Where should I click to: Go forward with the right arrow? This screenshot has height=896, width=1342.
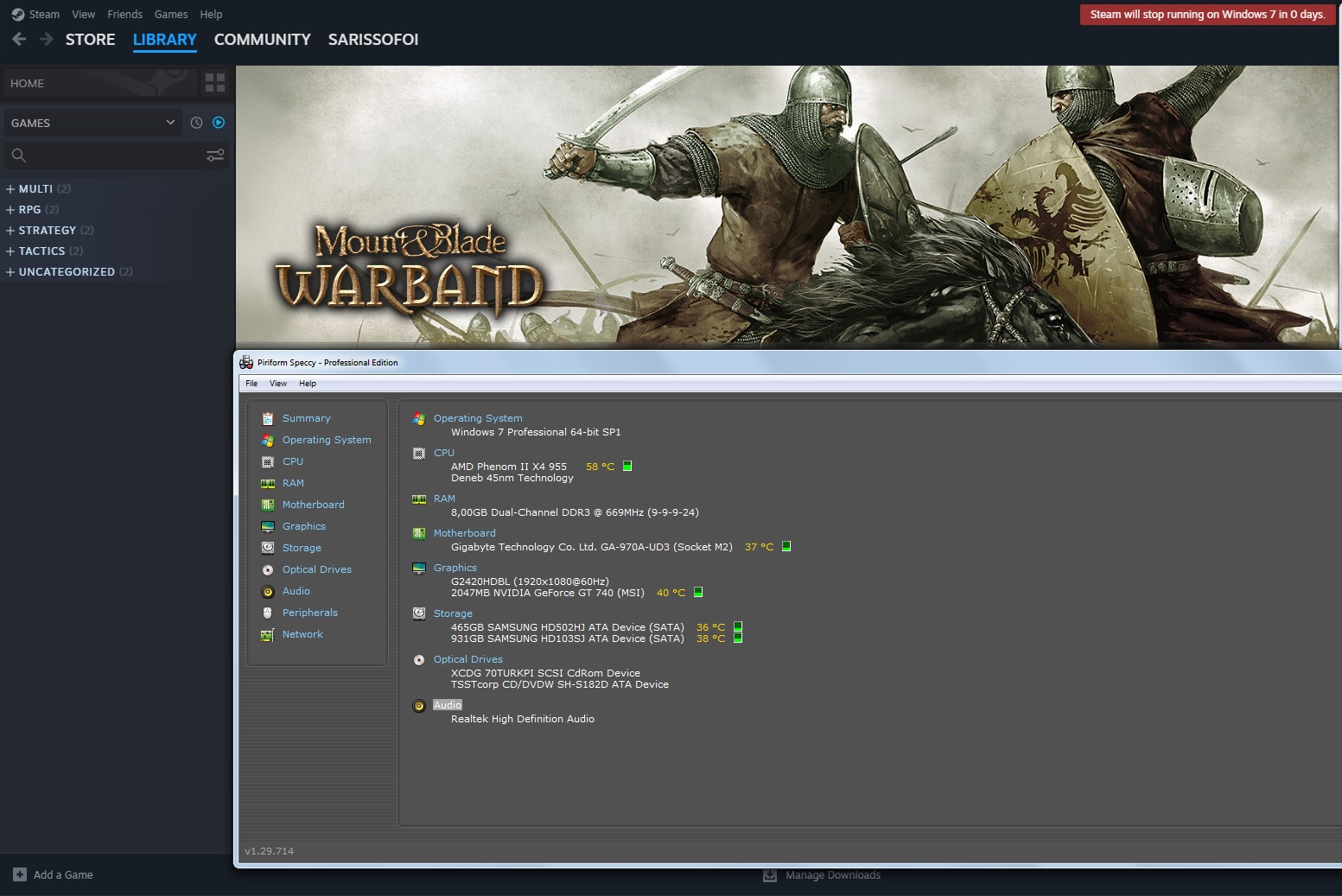47,39
